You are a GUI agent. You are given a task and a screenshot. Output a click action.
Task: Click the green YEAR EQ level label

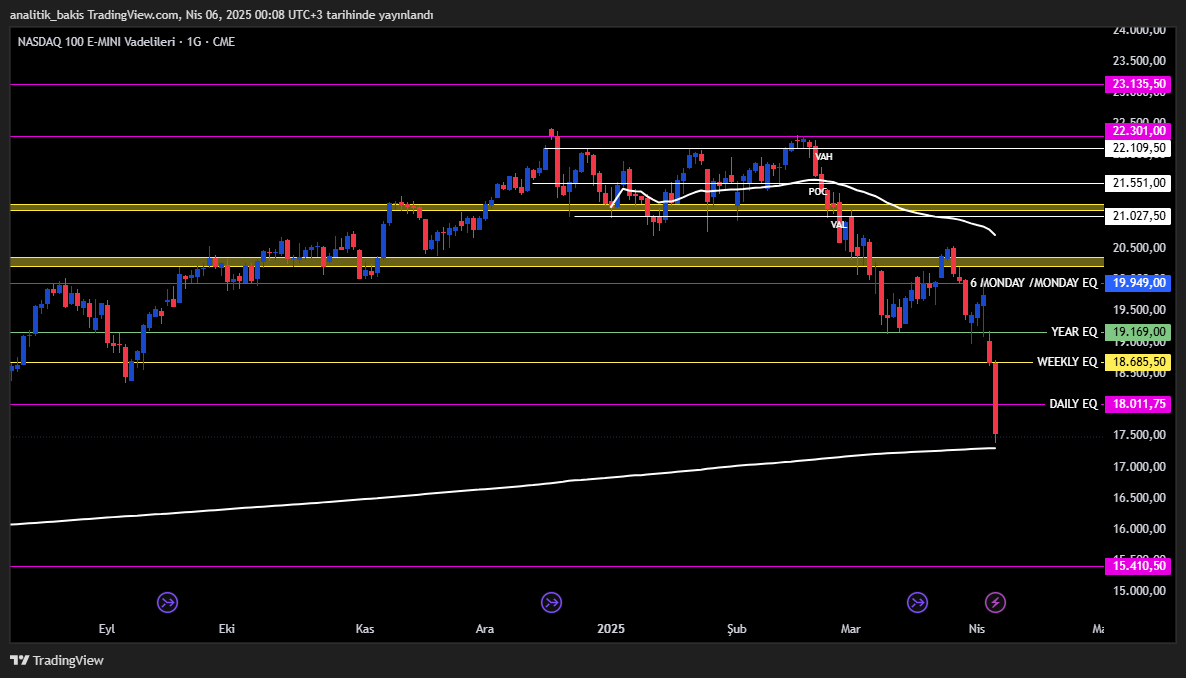(1138, 331)
